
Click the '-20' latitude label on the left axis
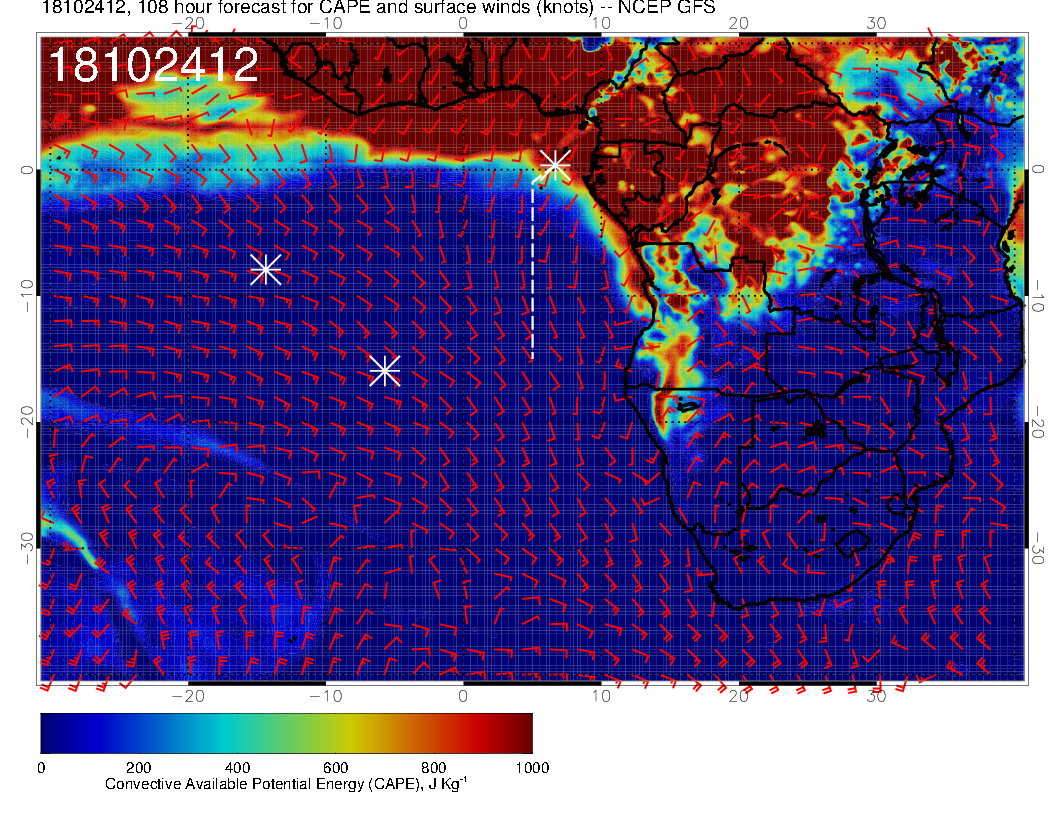27,421
